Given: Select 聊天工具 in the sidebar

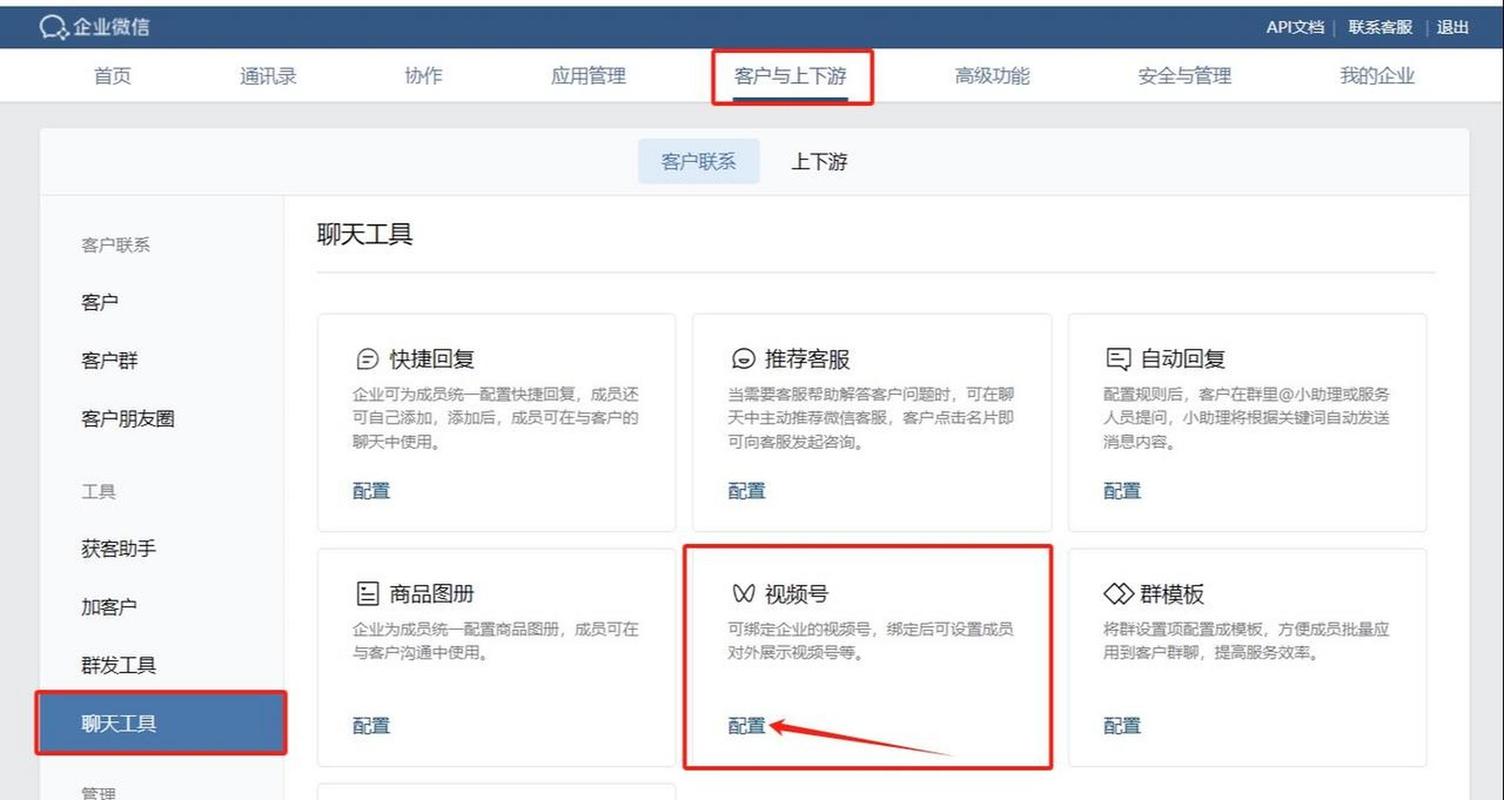Looking at the screenshot, I should pos(161,723).
